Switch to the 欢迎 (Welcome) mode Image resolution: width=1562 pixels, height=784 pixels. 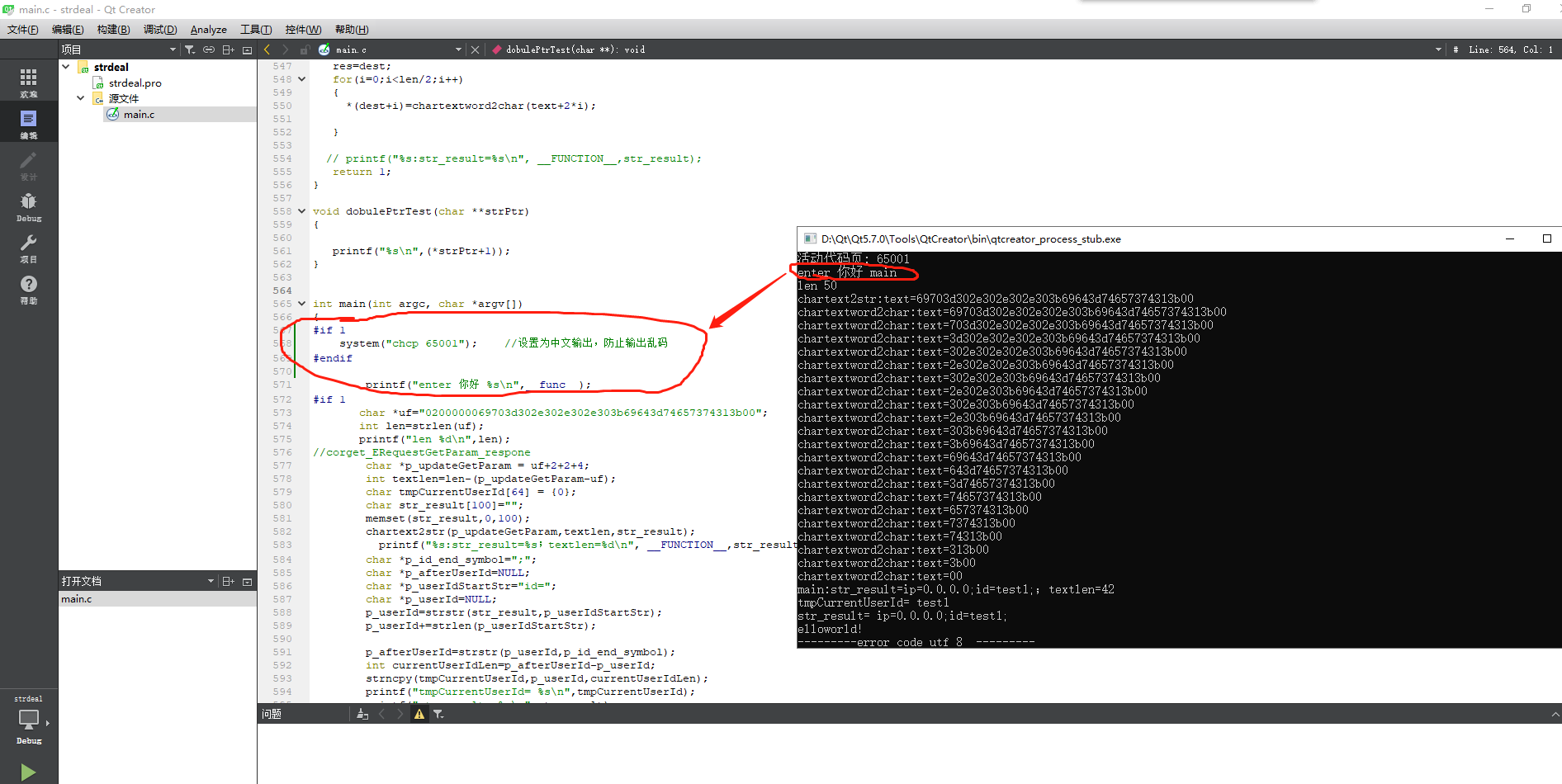[x=29, y=80]
